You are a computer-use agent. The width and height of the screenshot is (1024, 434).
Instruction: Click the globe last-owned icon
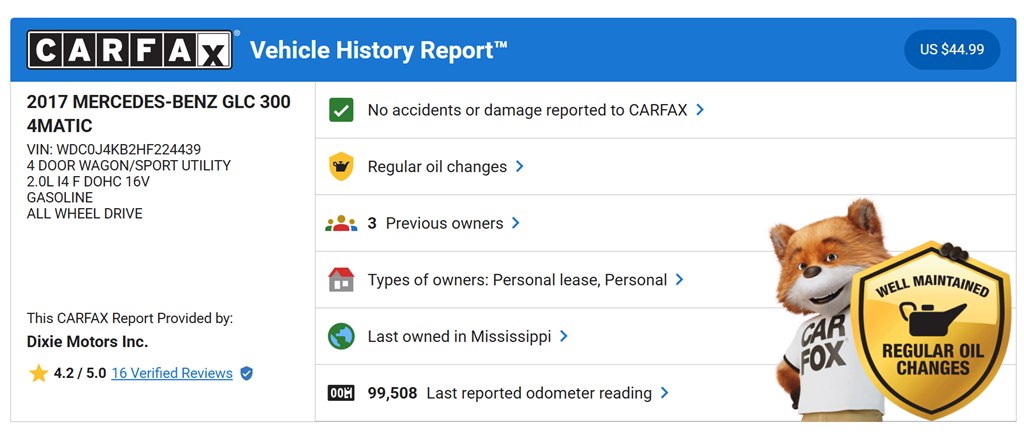click(342, 337)
